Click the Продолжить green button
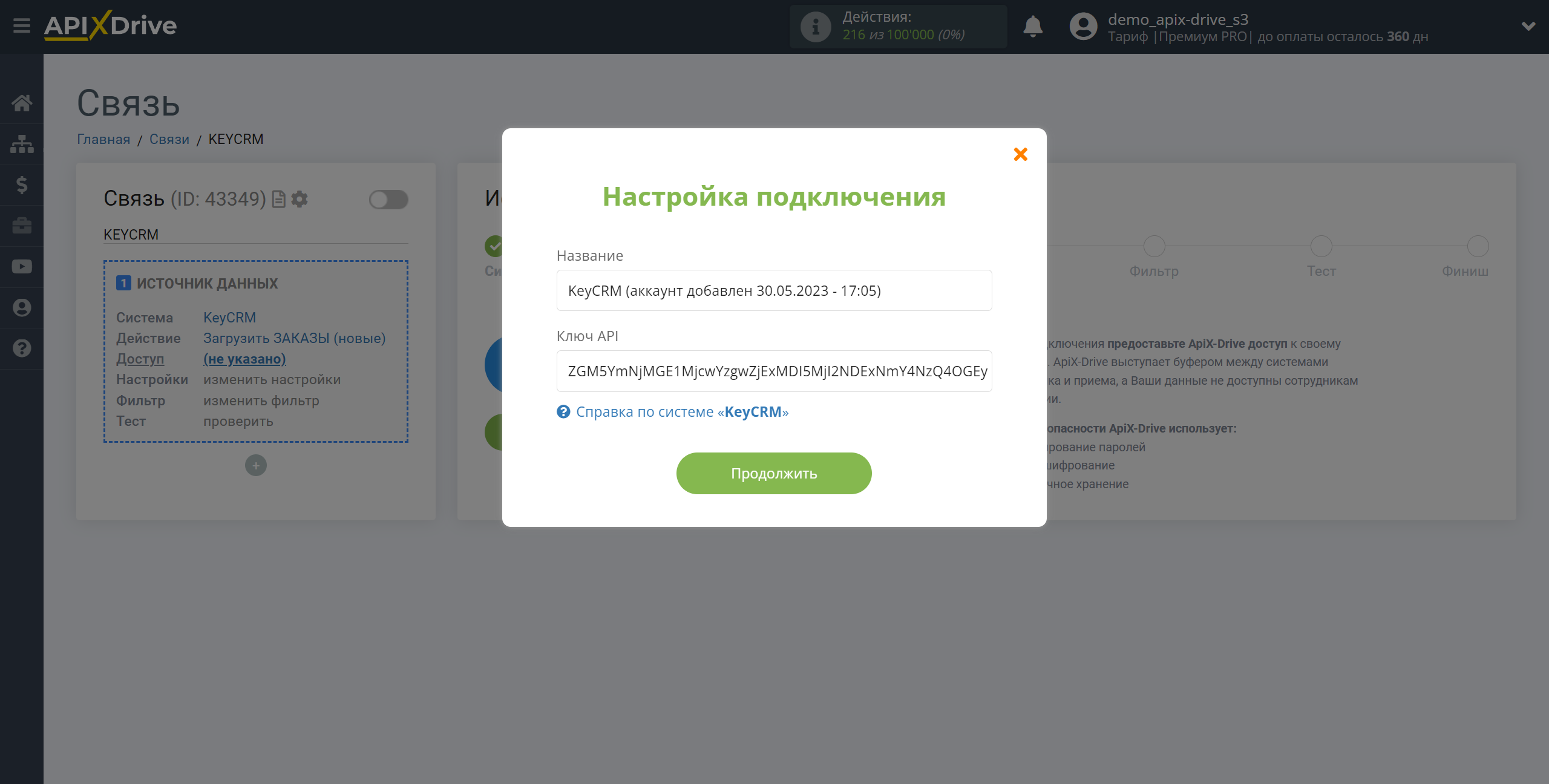The height and width of the screenshot is (784, 1549). [774, 473]
